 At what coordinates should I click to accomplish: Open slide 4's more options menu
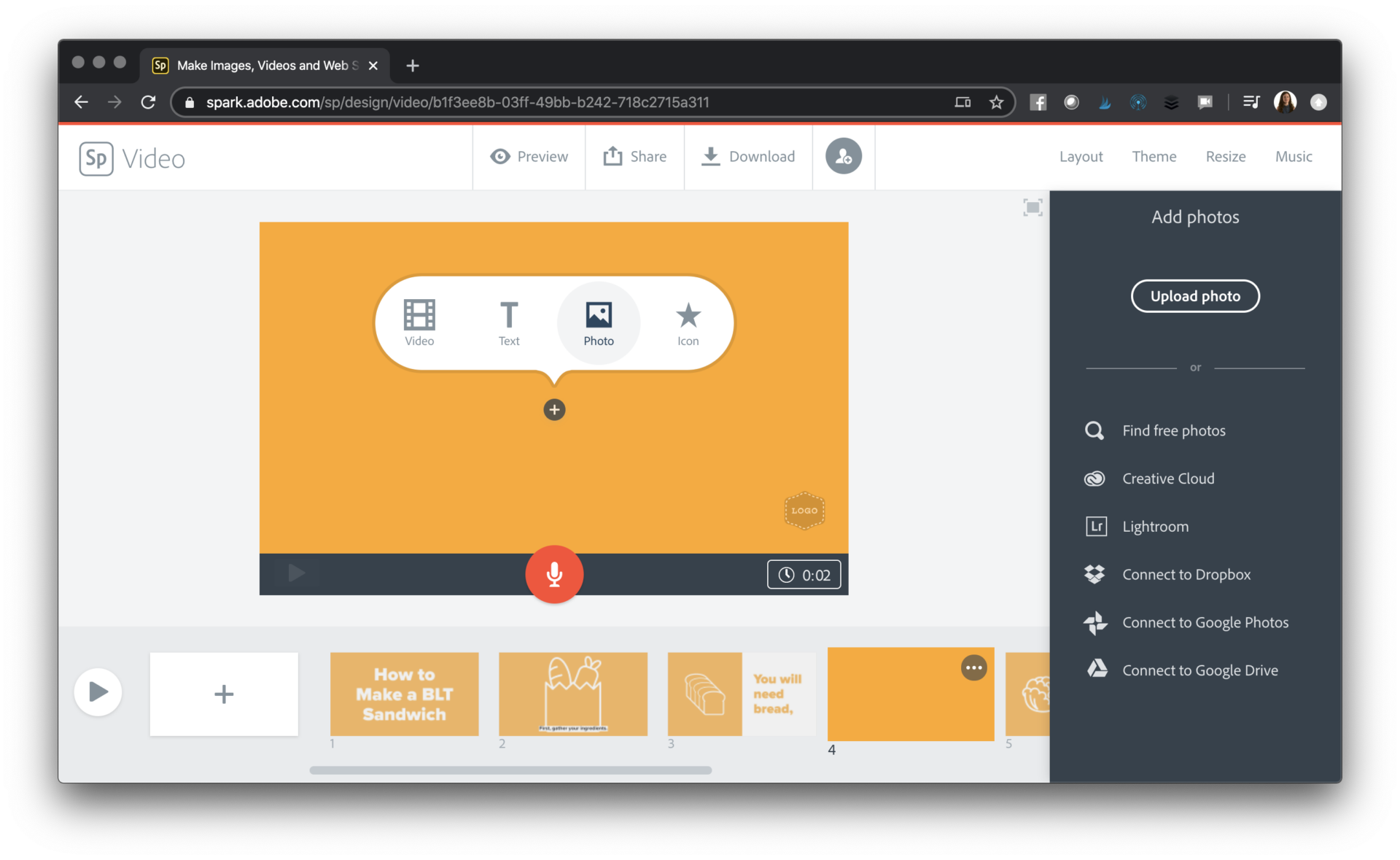974,667
